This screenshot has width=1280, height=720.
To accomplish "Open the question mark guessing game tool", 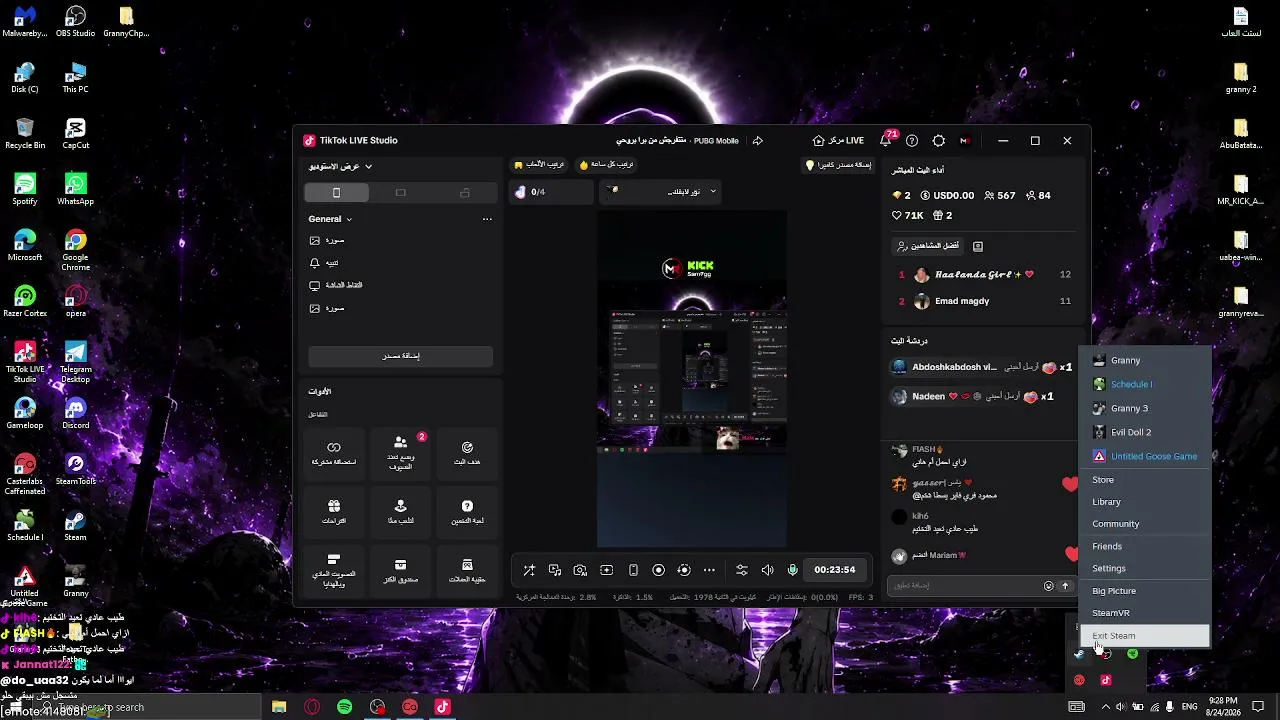I will coord(467,513).
